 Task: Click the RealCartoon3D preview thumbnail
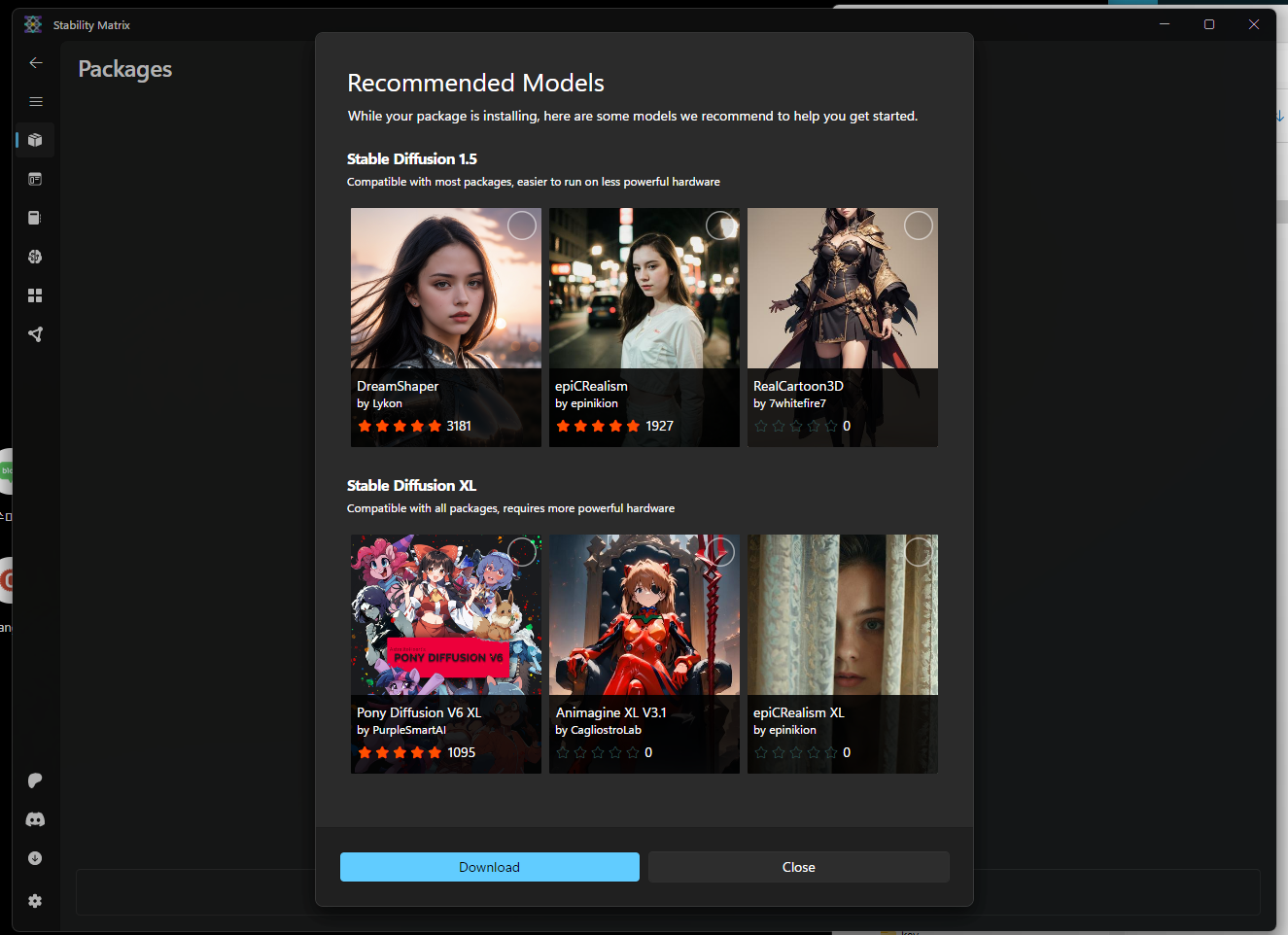(x=842, y=288)
